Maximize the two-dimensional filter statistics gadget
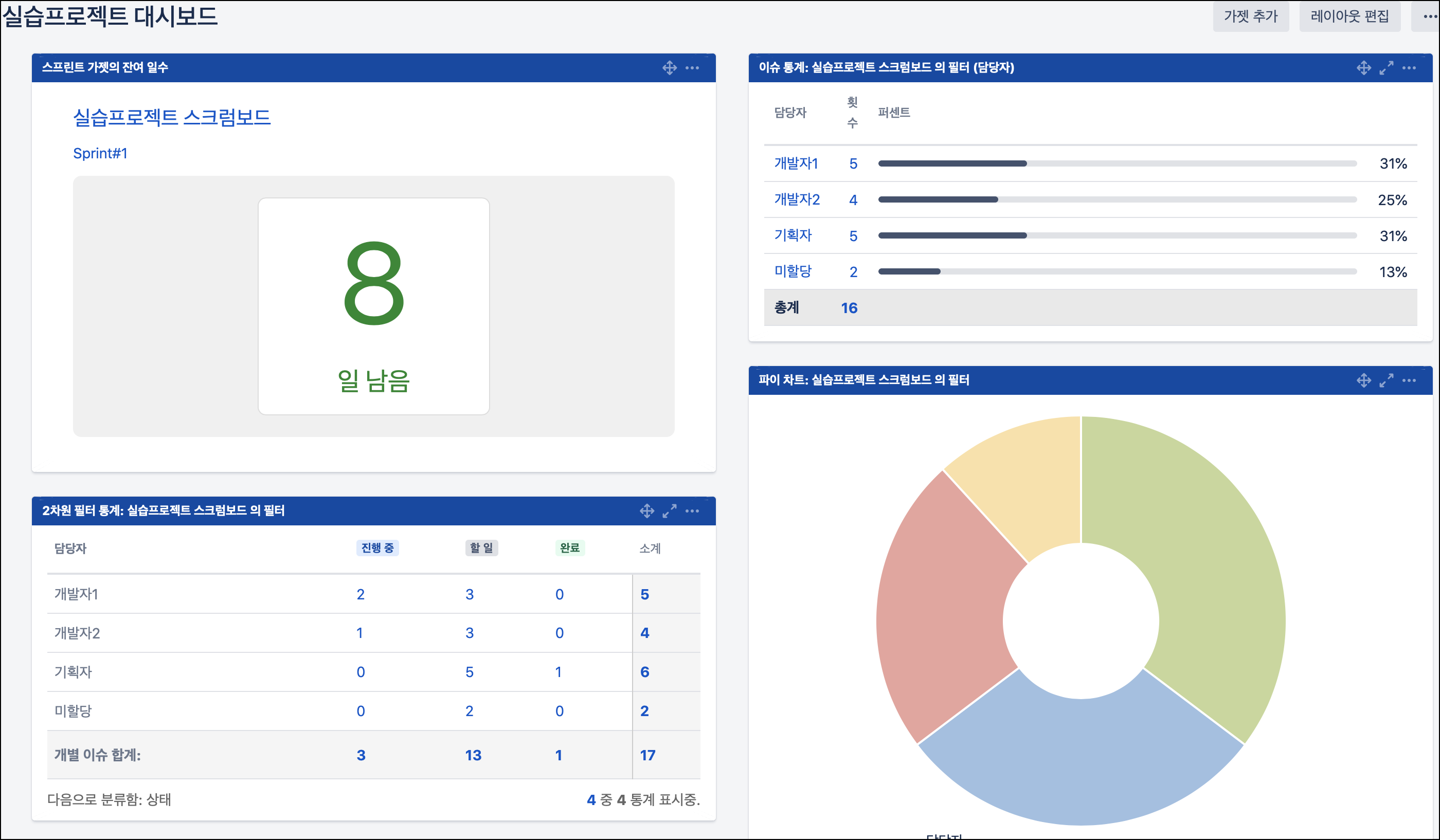 669,511
